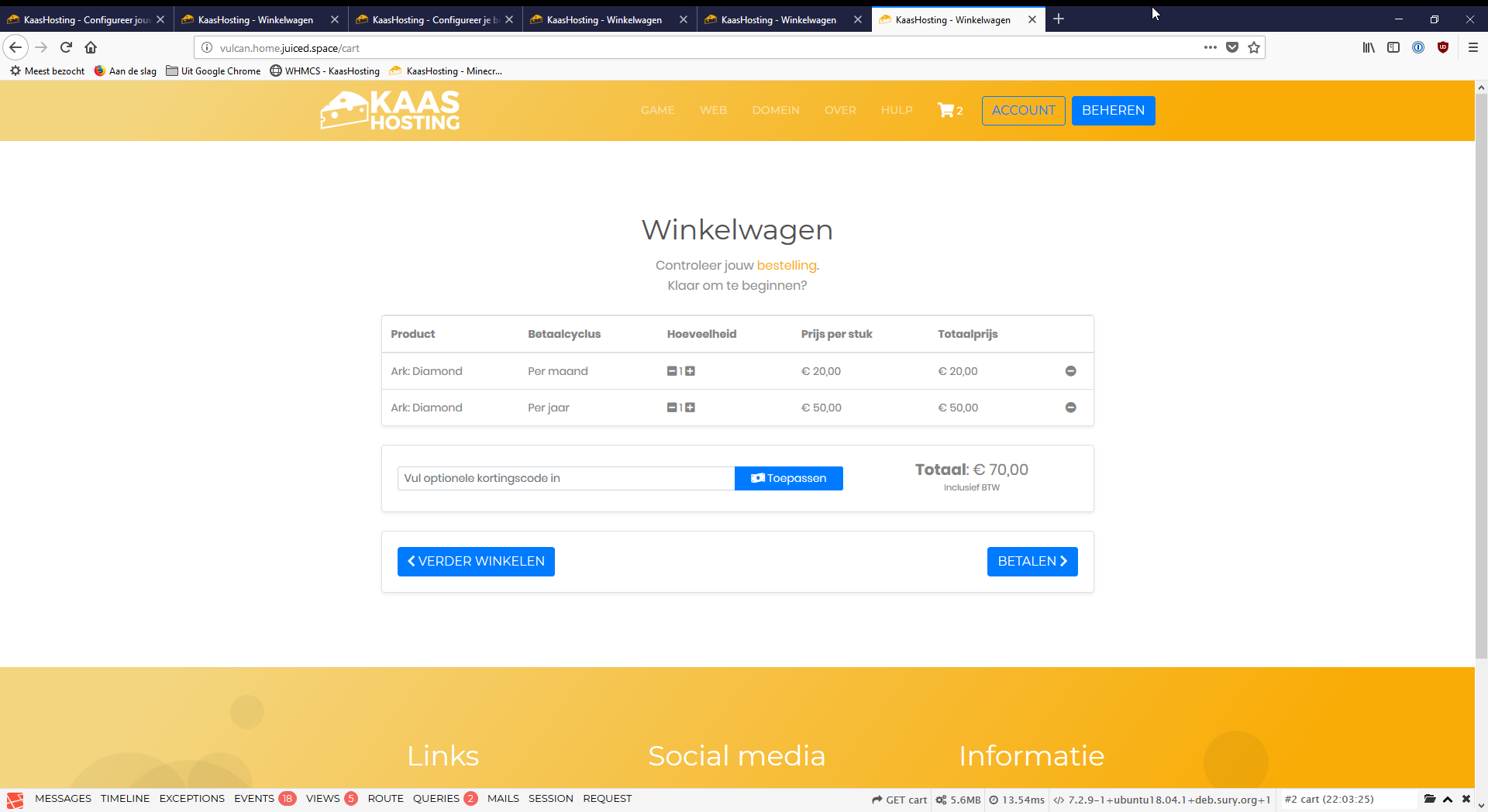The height and width of the screenshot is (812, 1488).
Task: Open the Queries tab in debugbar
Action: (x=436, y=799)
